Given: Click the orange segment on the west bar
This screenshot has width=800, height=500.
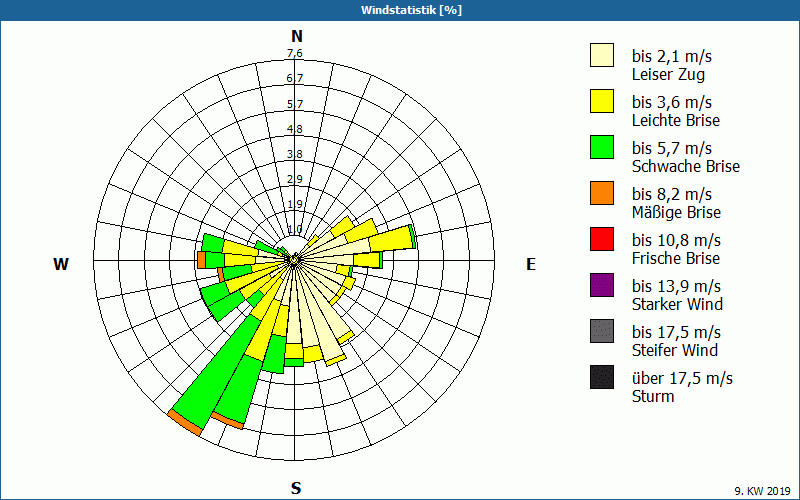Looking at the screenshot, I should tap(202, 260).
